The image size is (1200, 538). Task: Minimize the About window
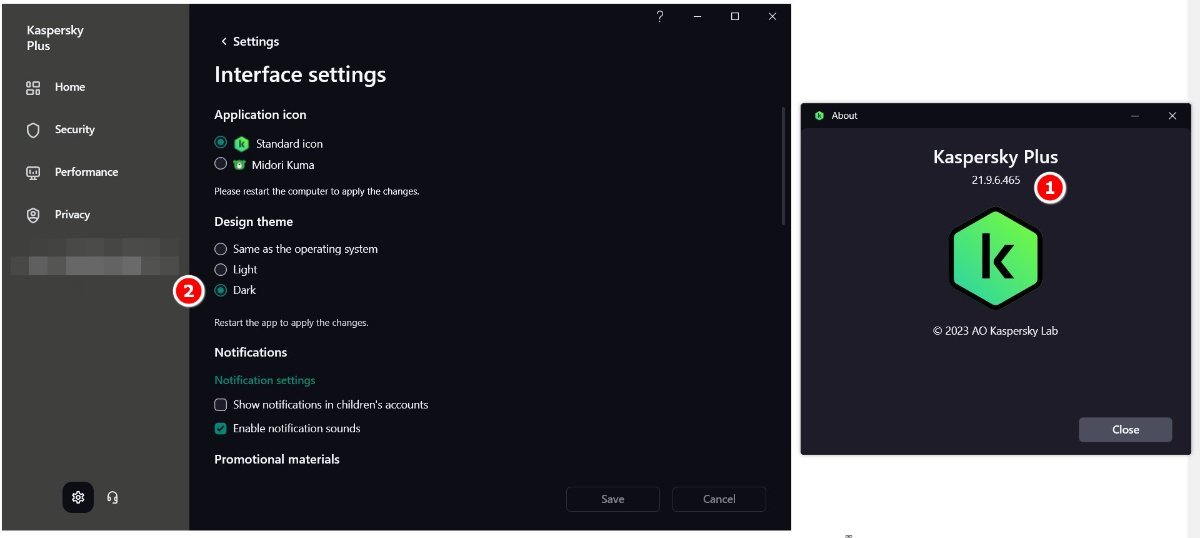[1135, 116]
